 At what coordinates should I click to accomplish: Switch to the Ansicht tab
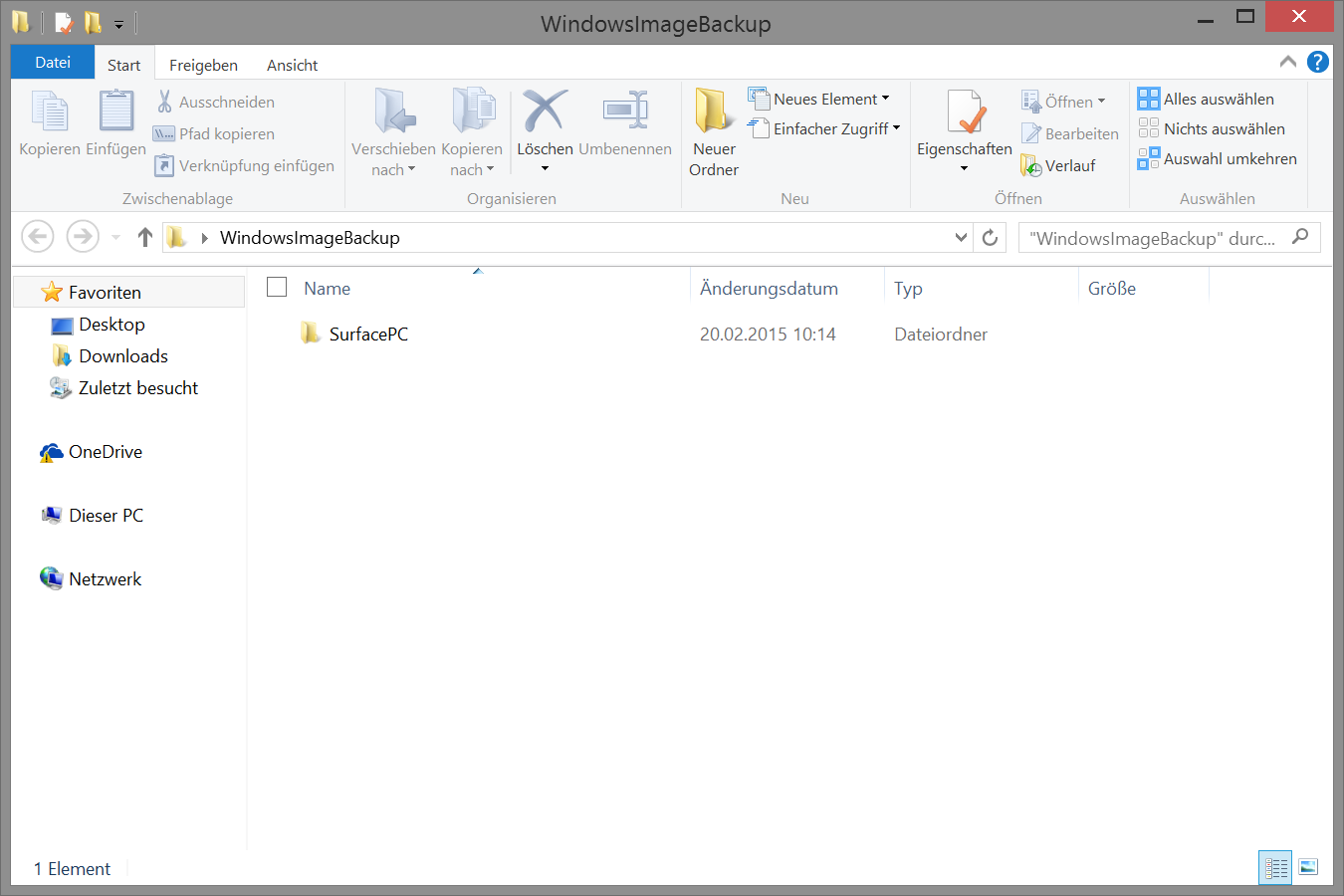[292, 65]
